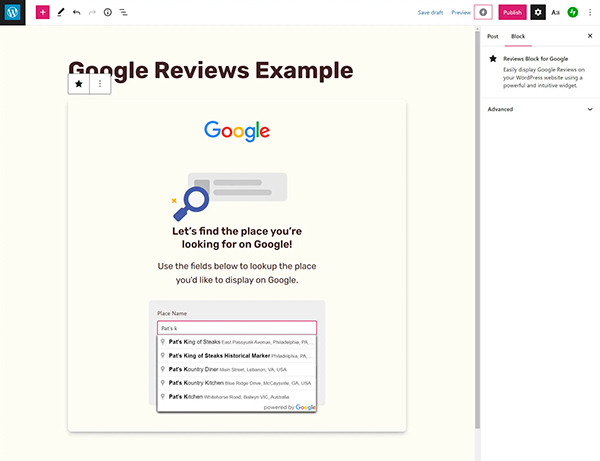
Task: Click the Reviews Block for Google heading
Action: pyautogui.click(x=535, y=59)
